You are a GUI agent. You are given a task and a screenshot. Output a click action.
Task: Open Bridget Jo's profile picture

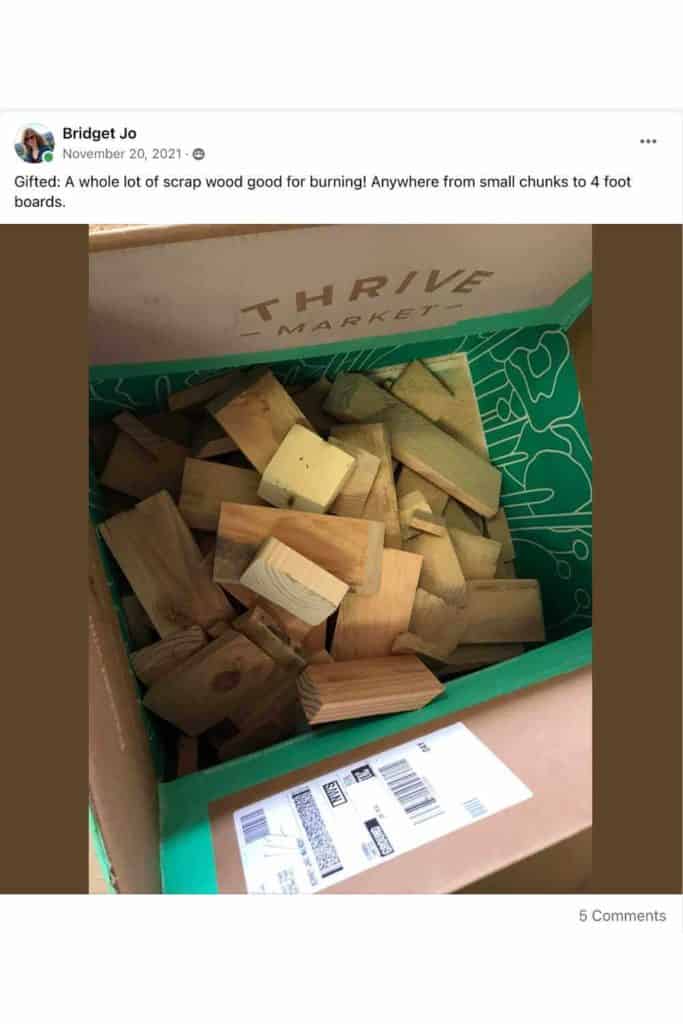(34, 142)
